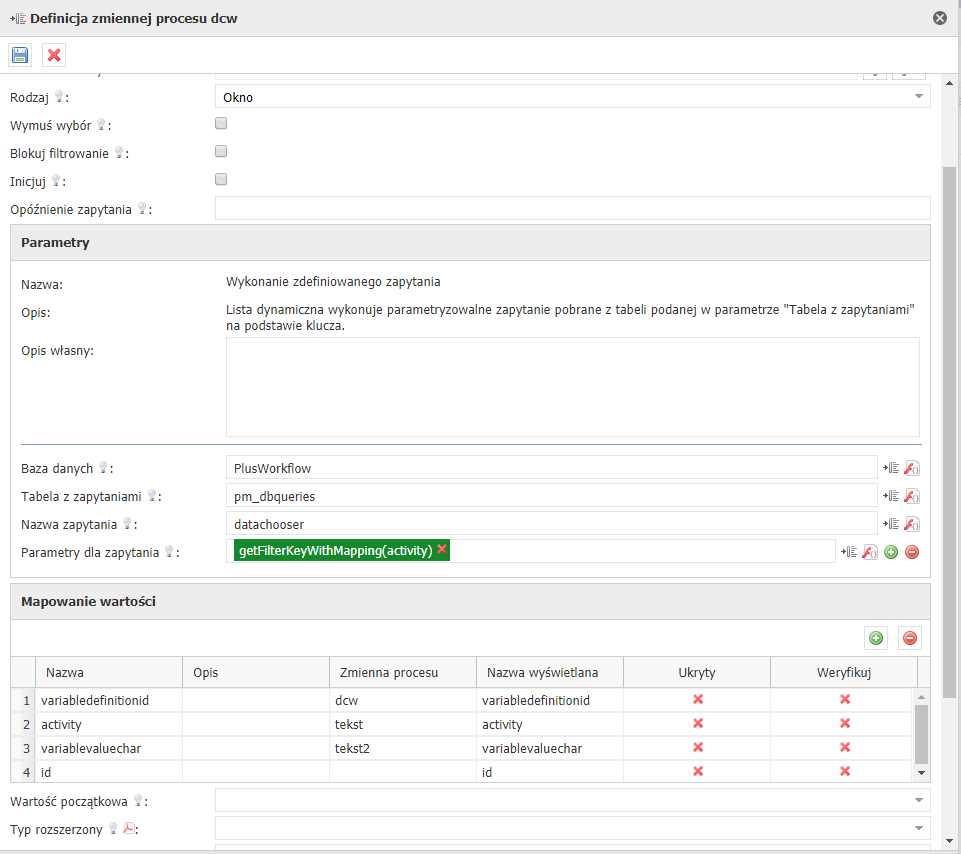961x854 pixels.
Task: Toggle Weryfikuj for the activity row
Action: click(845, 723)
